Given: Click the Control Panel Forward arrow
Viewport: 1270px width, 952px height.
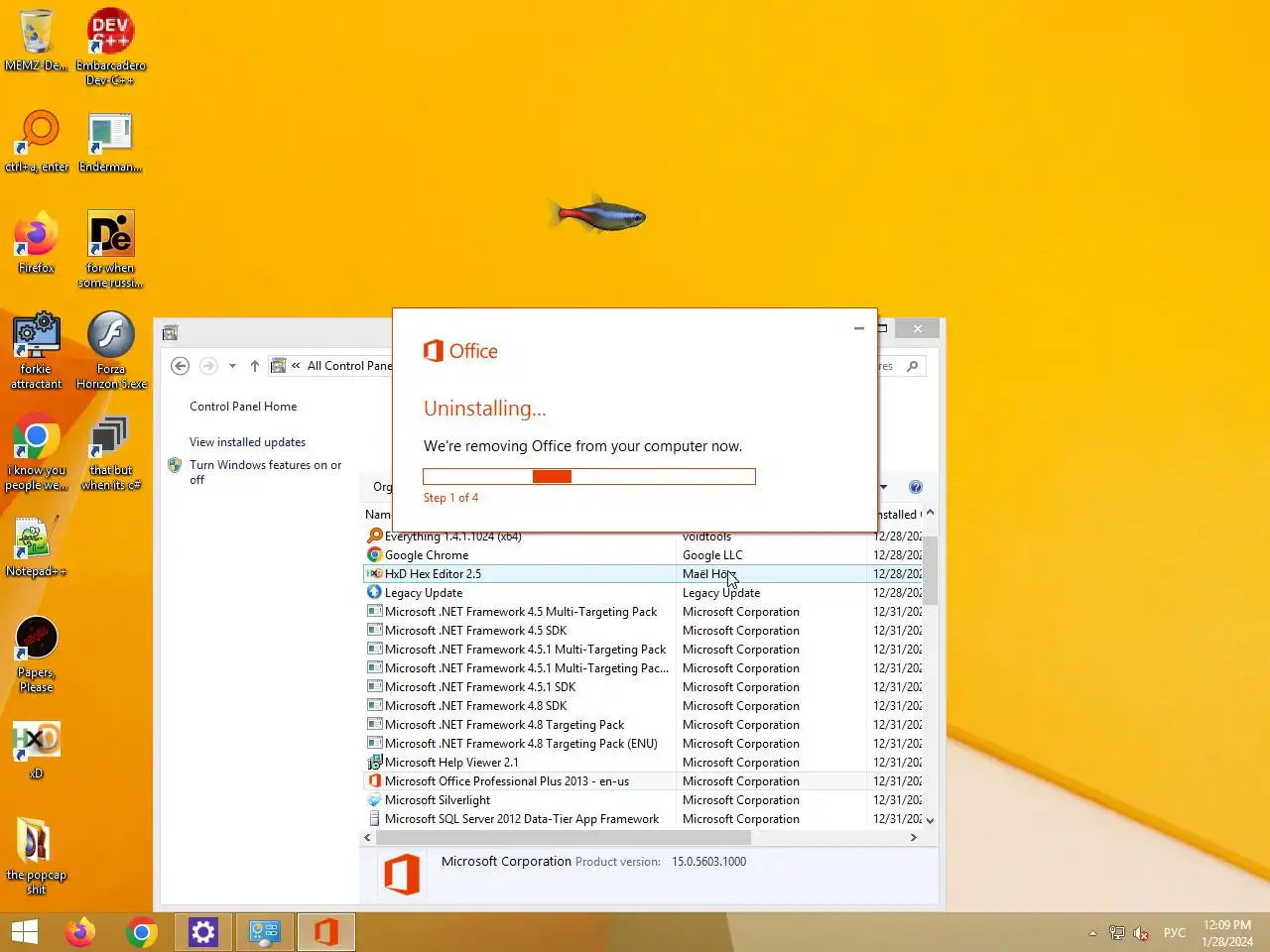Looking at the screenshot, I should pos(208,366).
